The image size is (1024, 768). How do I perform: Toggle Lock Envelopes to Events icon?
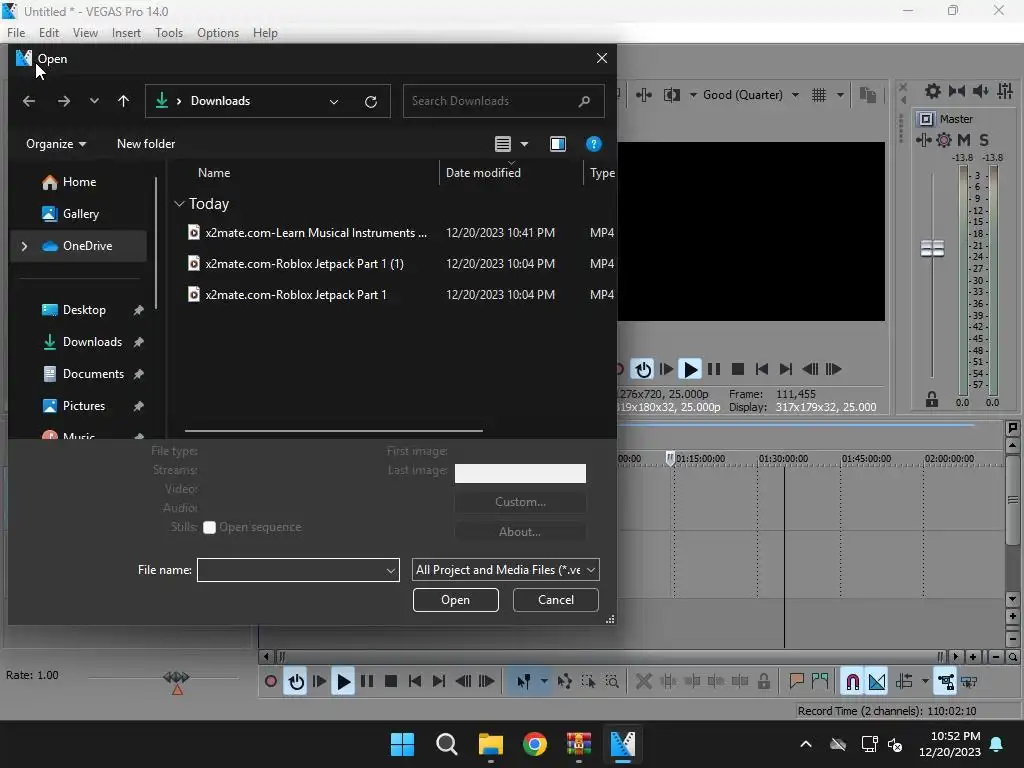[x=945, y=682]
